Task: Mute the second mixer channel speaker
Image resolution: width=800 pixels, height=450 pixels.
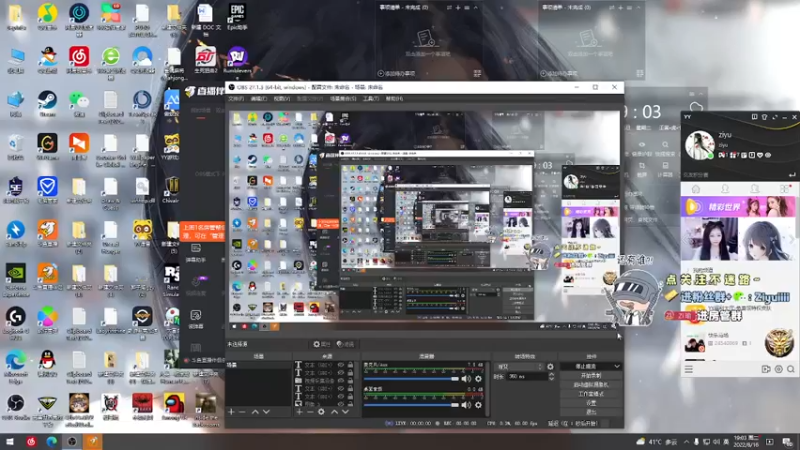Action: [466, 405]
